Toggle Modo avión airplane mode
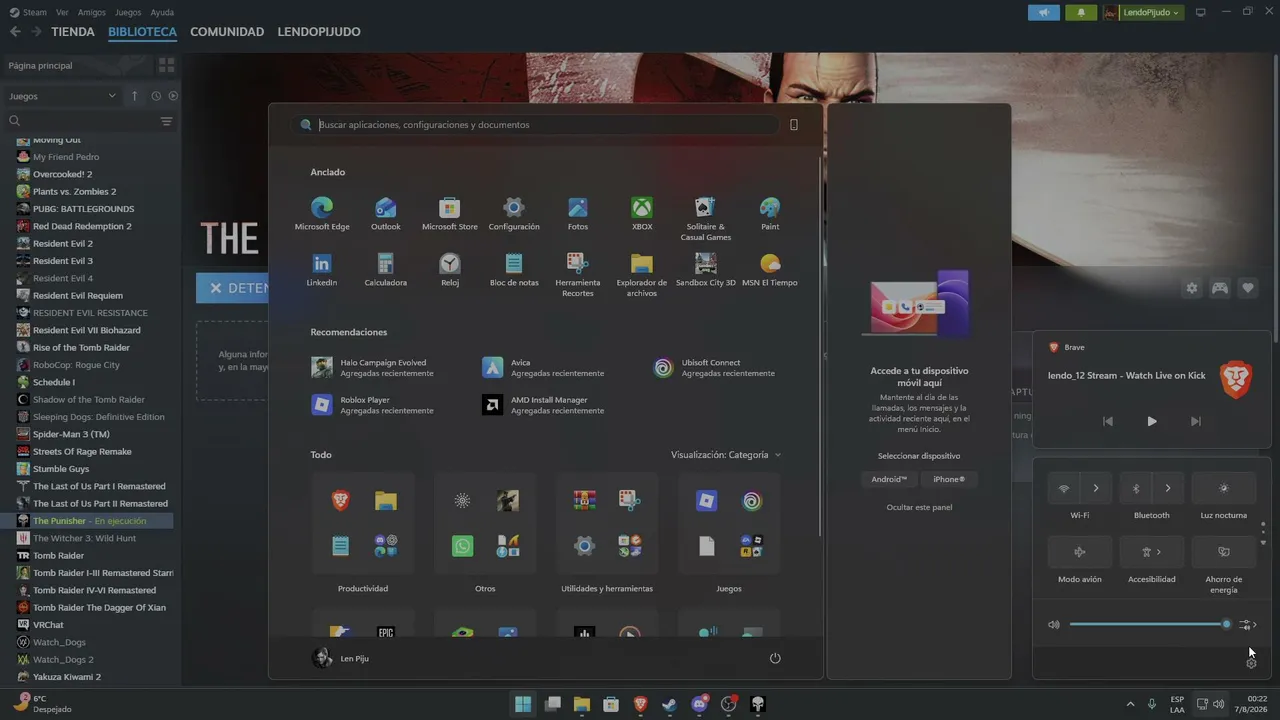This screenshot has height=720, width=1280. tap(1080, 552)
